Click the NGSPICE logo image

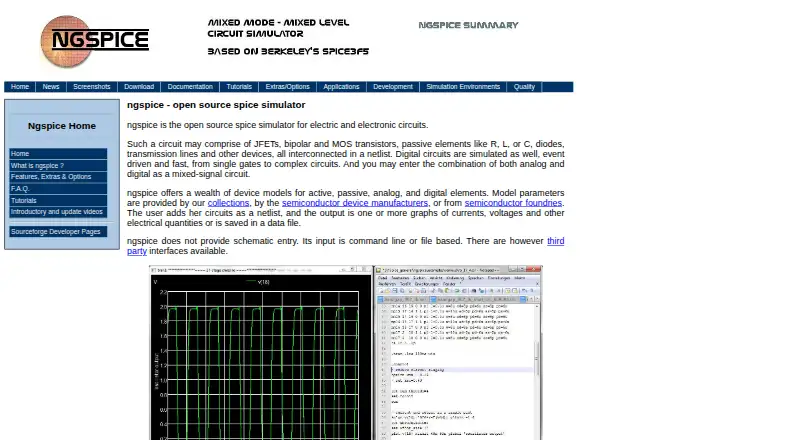tap(95, 41)
